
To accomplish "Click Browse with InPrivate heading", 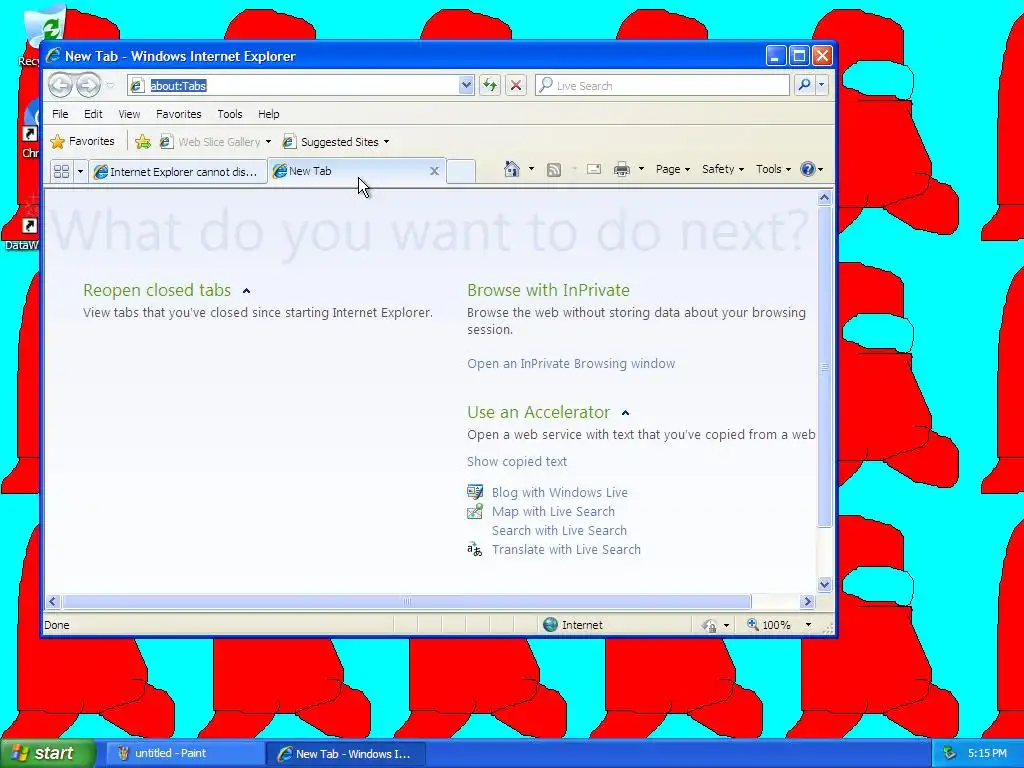I will coord(549,290).
